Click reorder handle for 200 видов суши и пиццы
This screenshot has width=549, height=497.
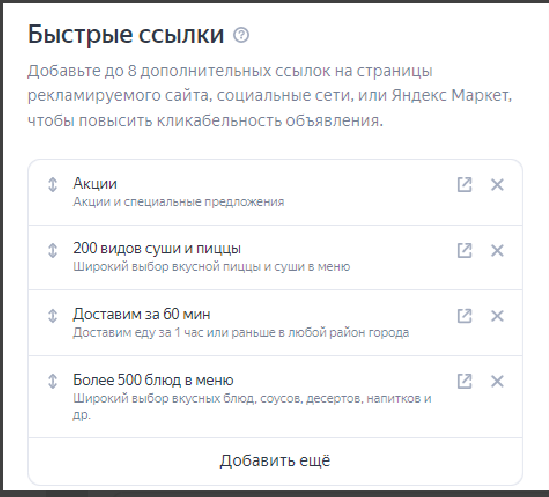pos(52,250)
